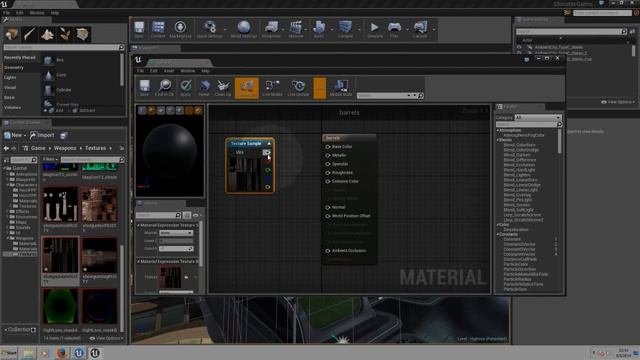Click the Simulate play arrow icon
Image resolution: width=640 pixels, height=360 pixels.
(x=375, y=29)
